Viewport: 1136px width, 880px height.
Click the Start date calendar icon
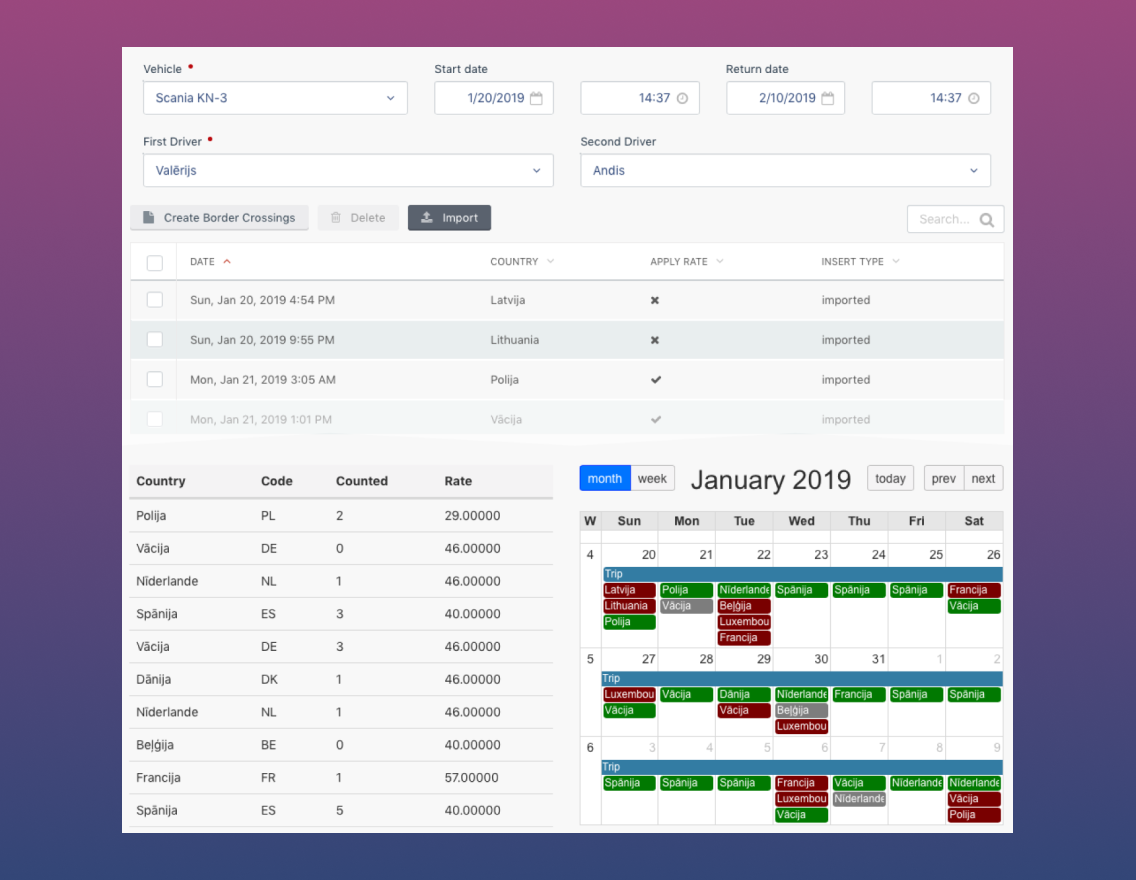536,99
